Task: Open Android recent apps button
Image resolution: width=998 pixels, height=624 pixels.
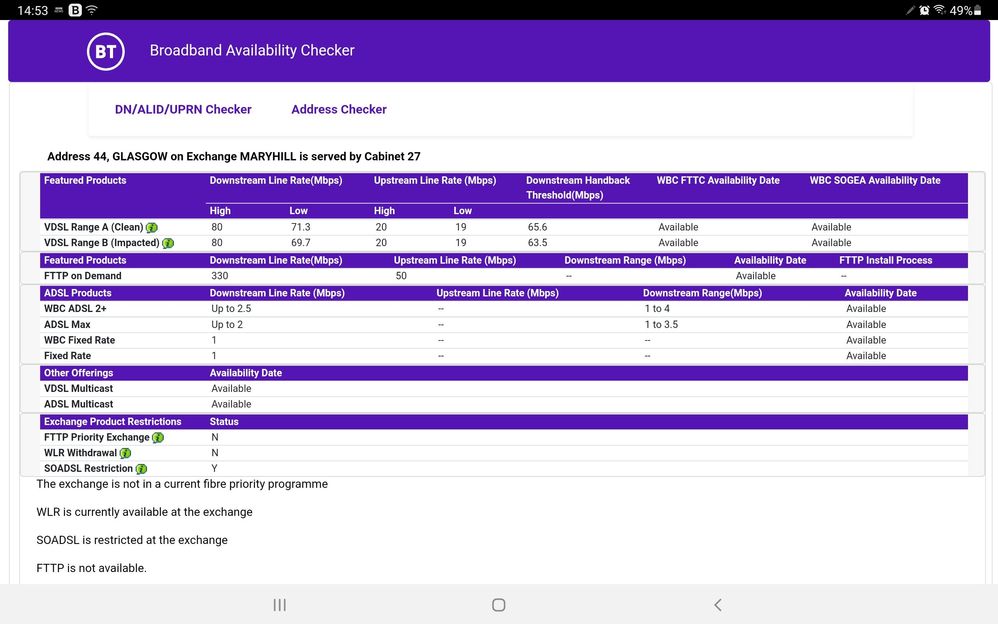Action: pos(280,605)
